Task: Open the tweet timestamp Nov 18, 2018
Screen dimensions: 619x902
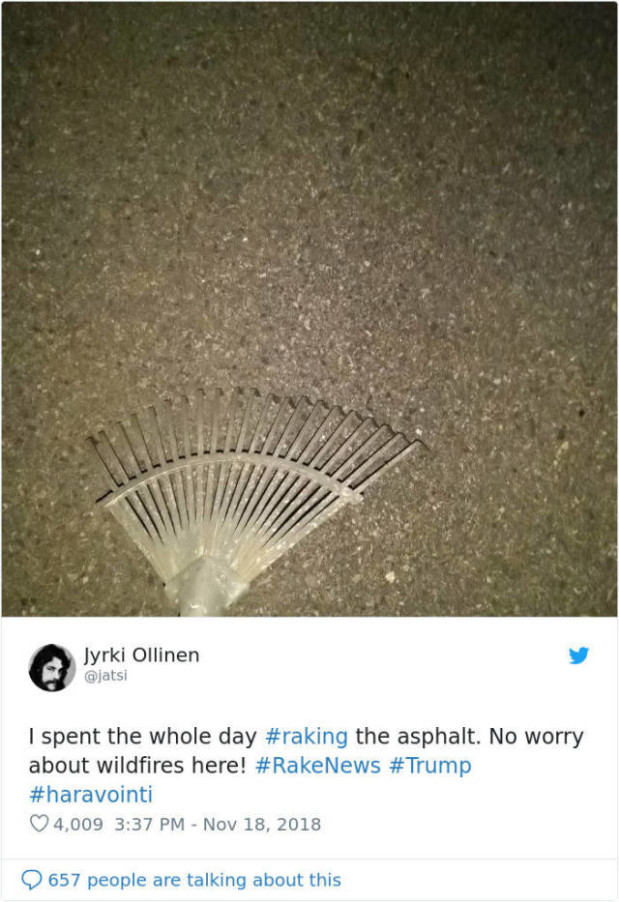Action: click(x=262, y=824)
